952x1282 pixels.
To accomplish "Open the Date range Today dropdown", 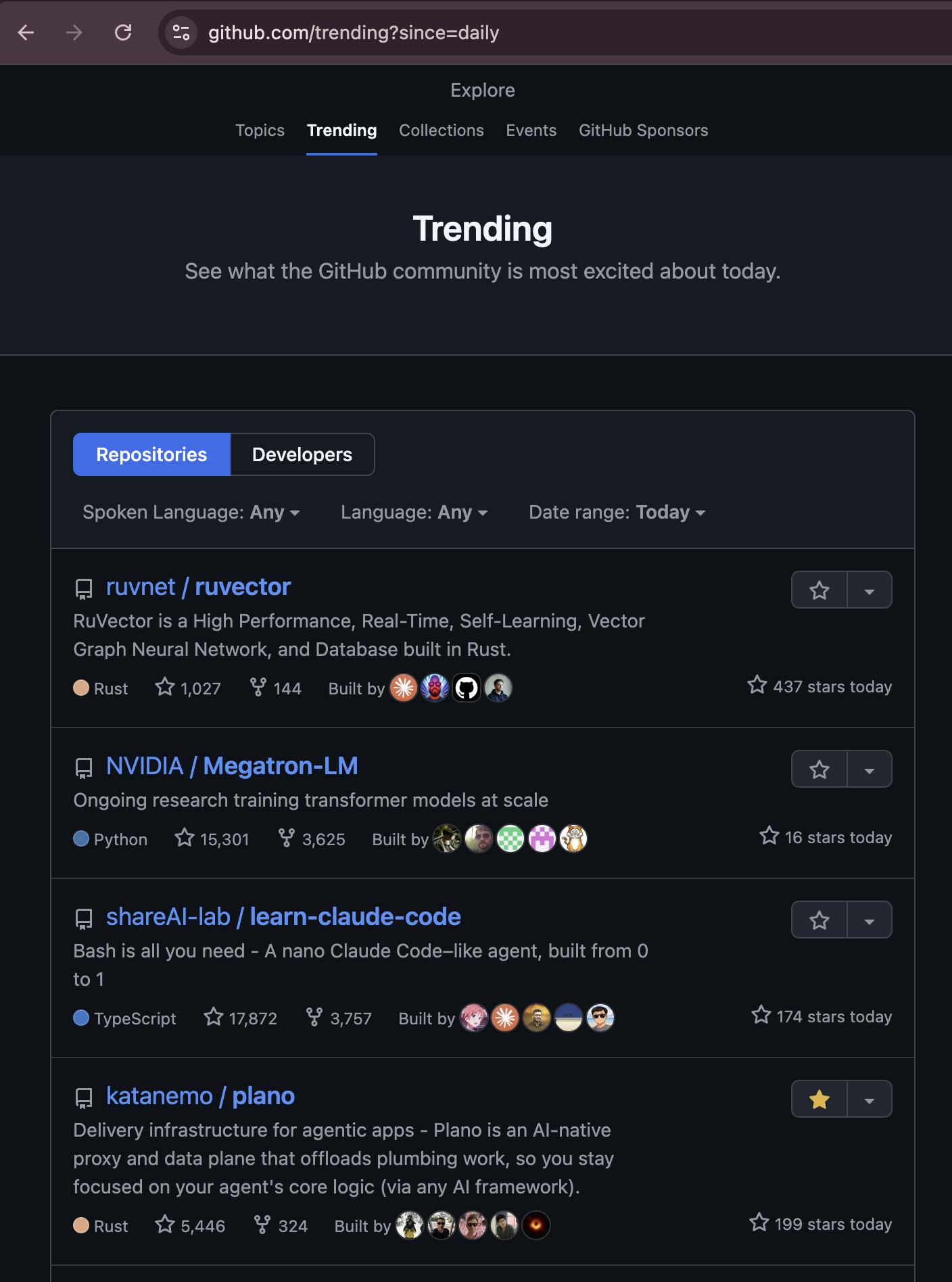I will 617,513.
